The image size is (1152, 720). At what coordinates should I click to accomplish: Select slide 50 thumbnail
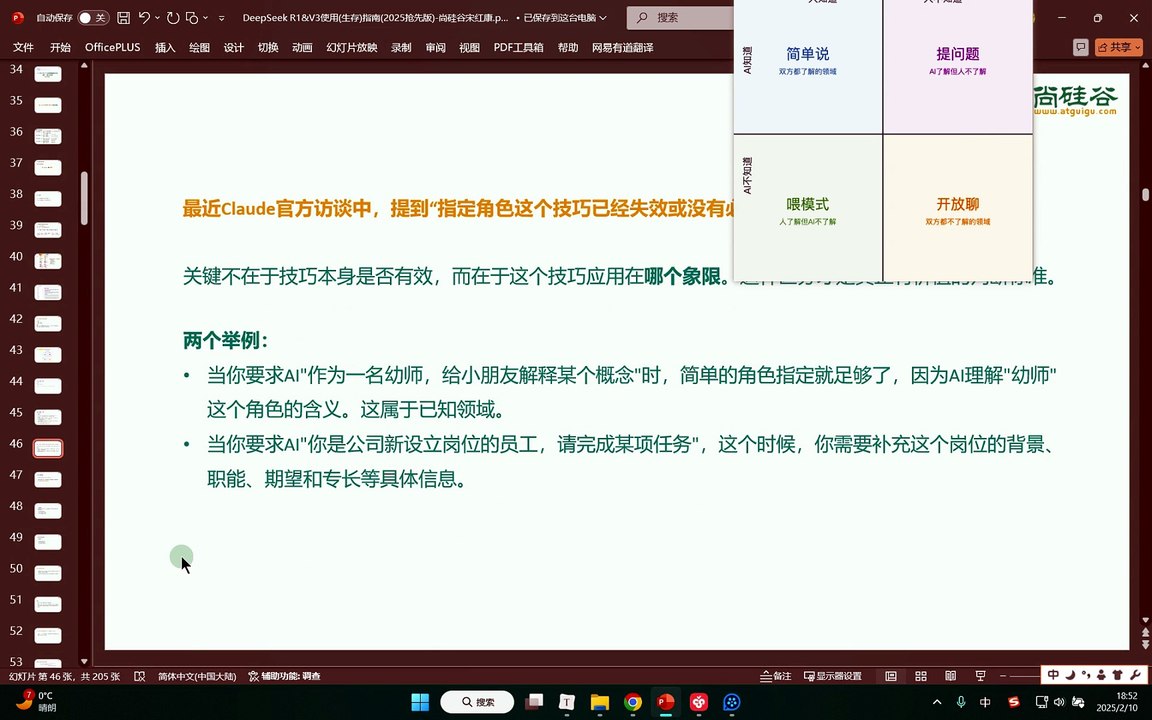[48, 572]
